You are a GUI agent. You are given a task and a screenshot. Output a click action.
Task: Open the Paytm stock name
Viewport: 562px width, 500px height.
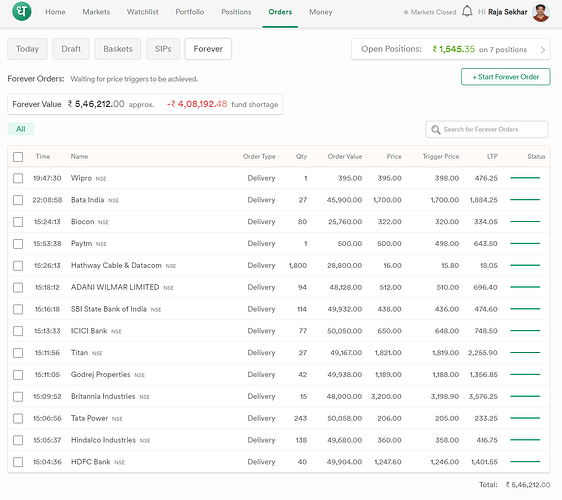81,244
